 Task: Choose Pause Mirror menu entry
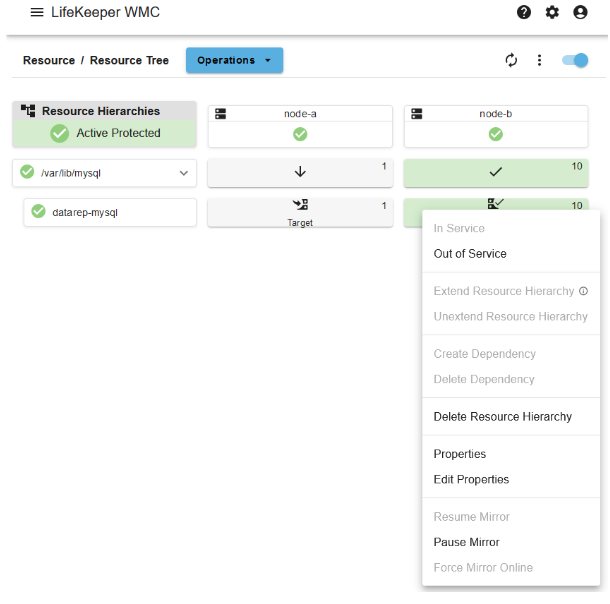[466, 542]
